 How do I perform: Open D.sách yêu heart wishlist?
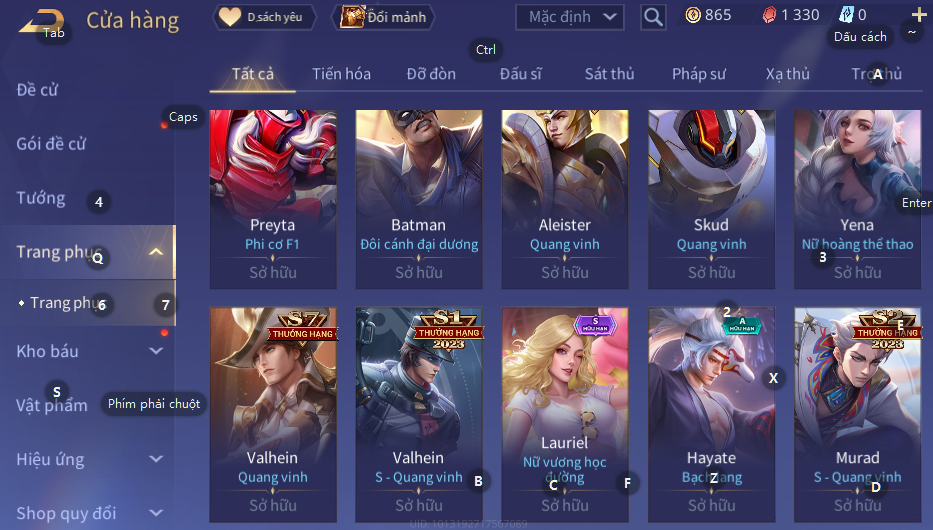264,17
